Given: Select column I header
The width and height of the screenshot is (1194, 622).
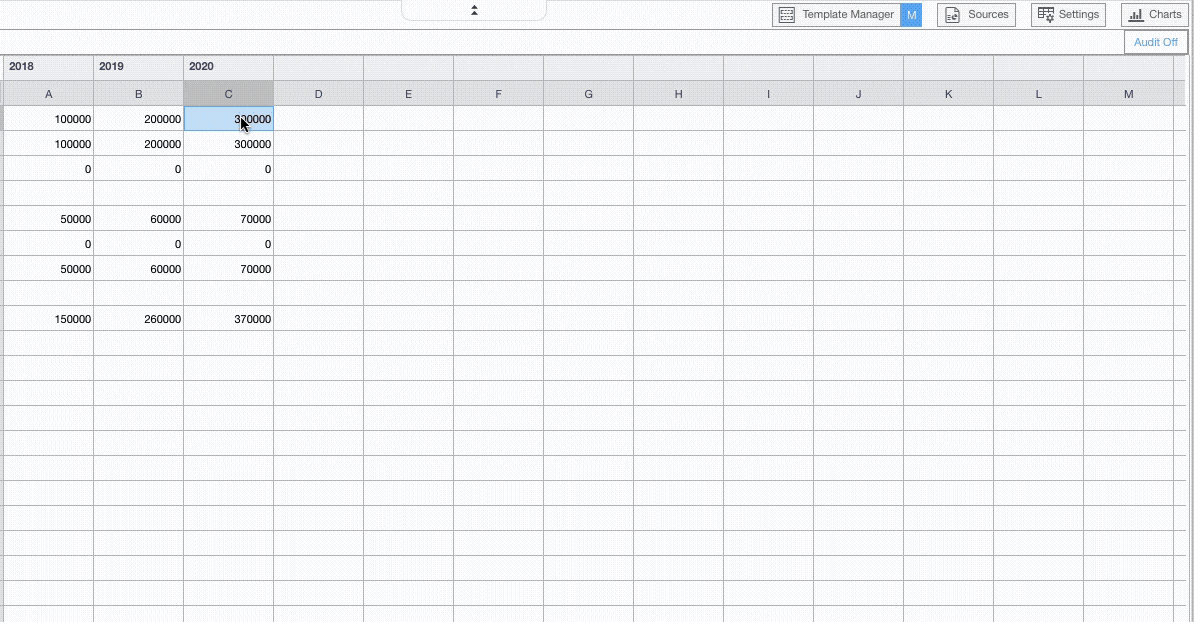Looking at the screenshot, I should click(768, 94).
